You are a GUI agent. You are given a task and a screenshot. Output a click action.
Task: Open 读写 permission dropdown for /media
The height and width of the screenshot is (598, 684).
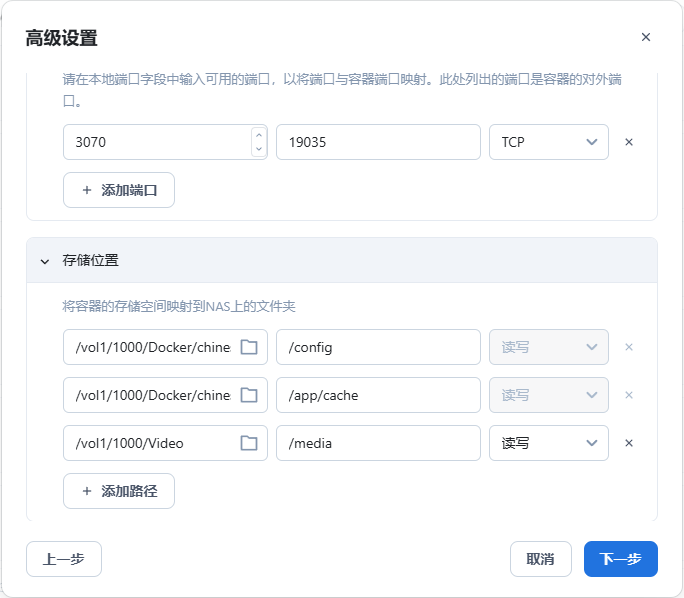click(x=548, y=443)
